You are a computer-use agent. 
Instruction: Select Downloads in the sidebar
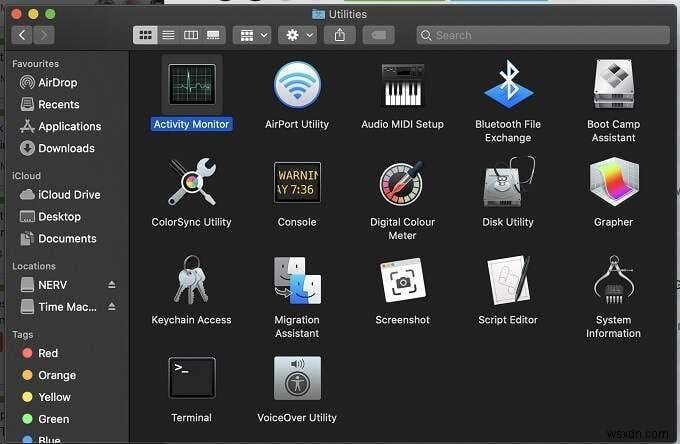click(x=67, y=148)
